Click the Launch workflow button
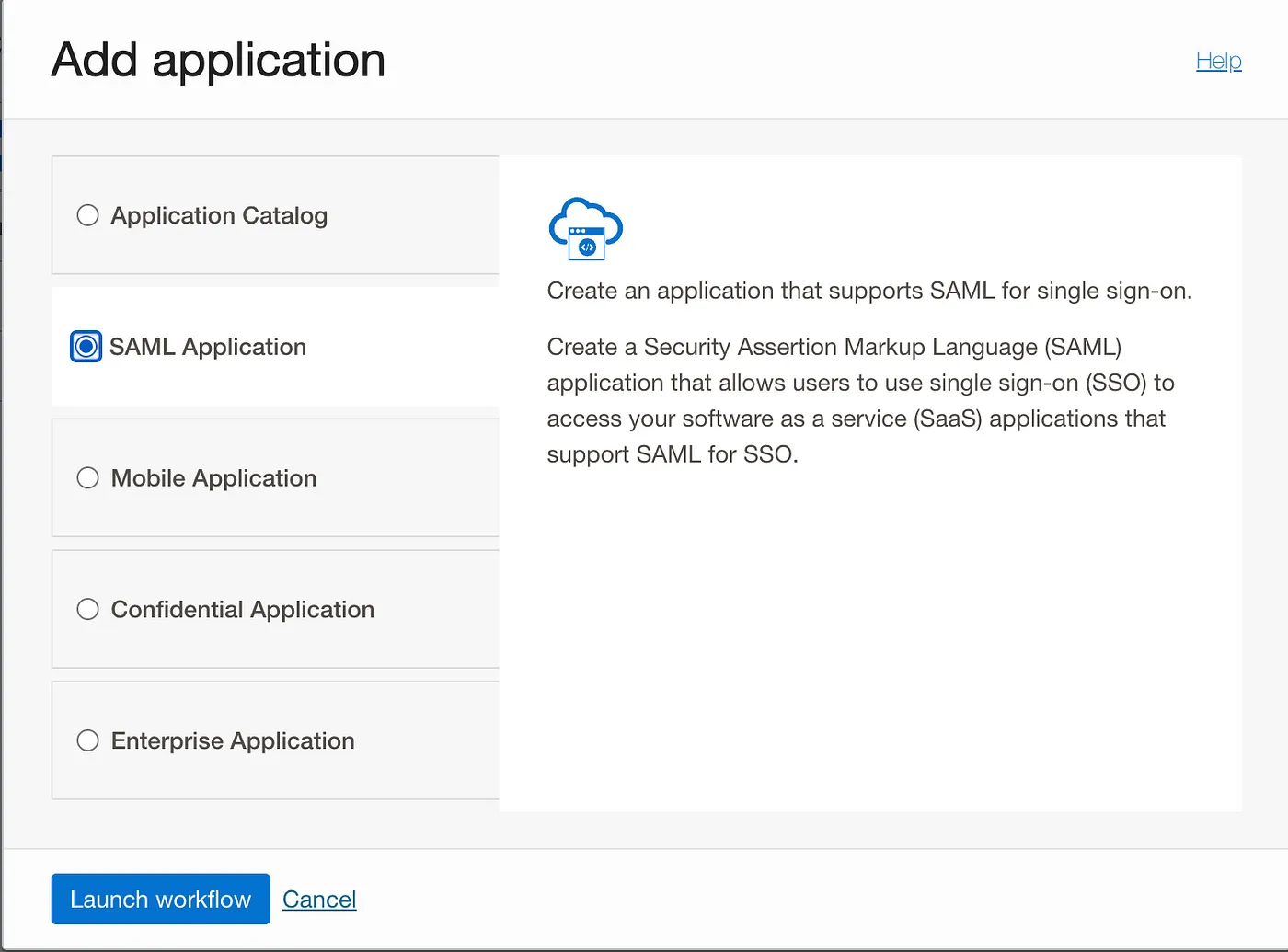Viewport: 1288px width, 952px height. (x=161, y=899)
